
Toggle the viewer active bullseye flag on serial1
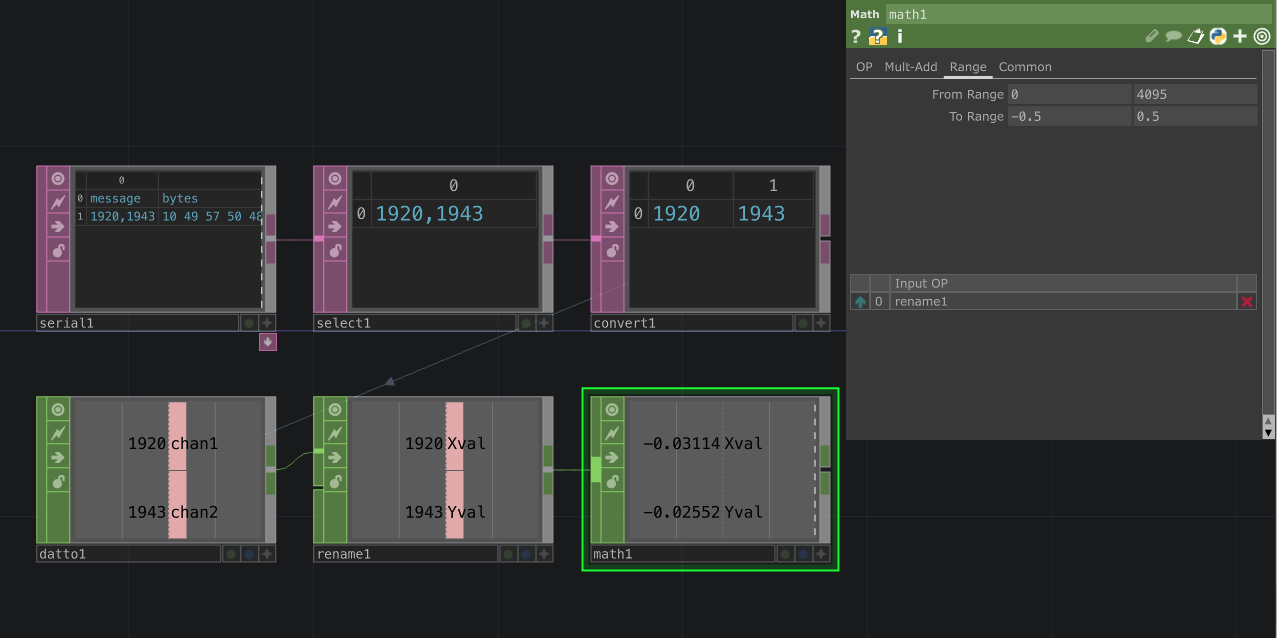pos(57,179)
